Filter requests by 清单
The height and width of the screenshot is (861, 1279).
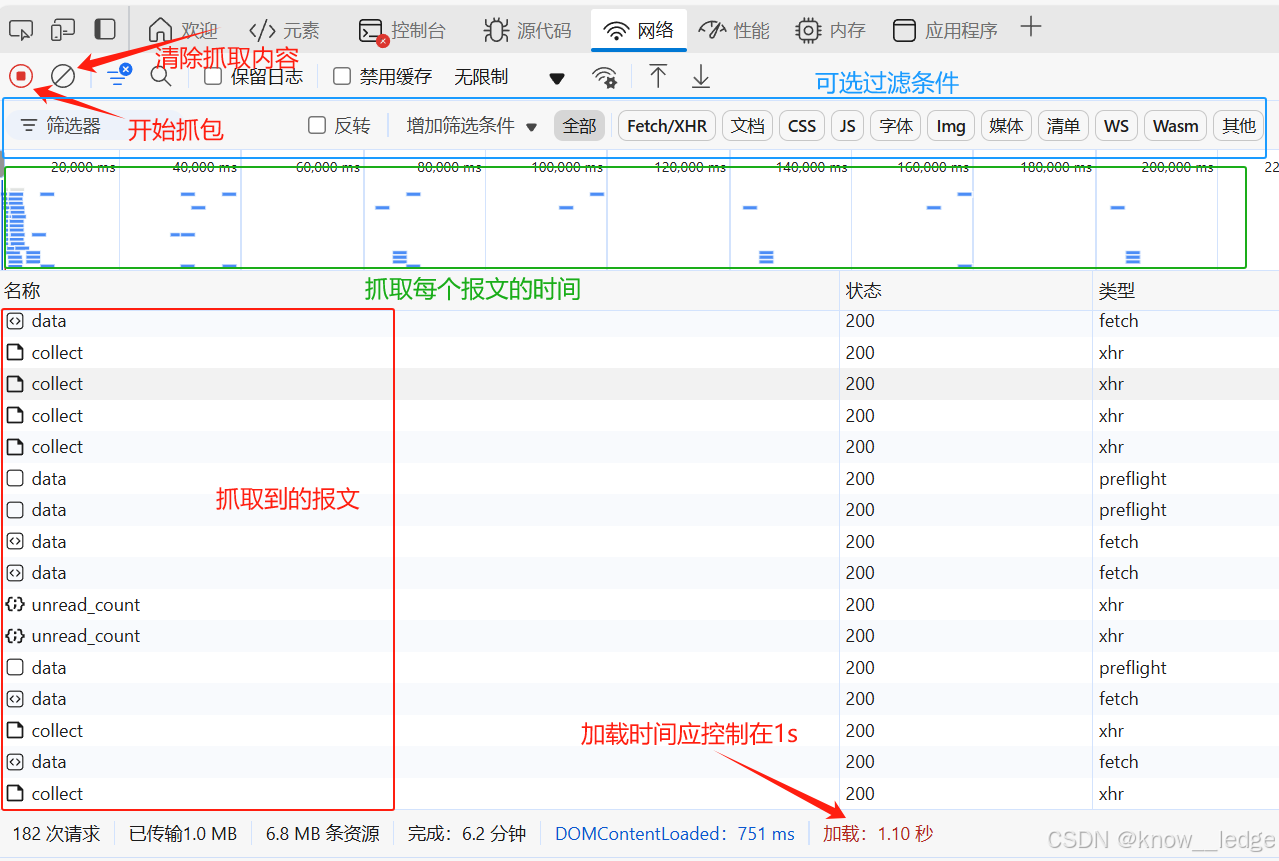pyautogui.click(x=1063, y=126)
